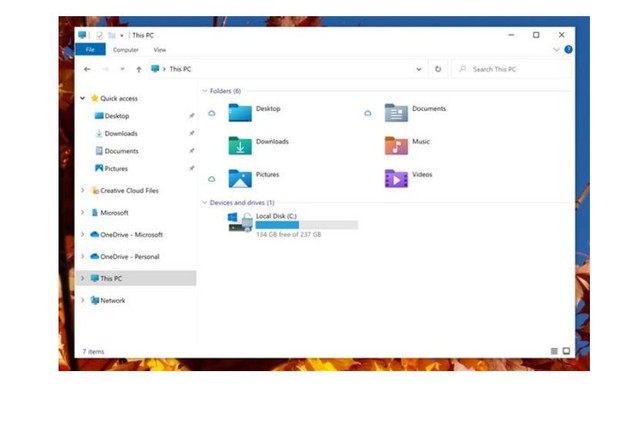Go up one folder level

pyautogui.click(x=139, y=69)
